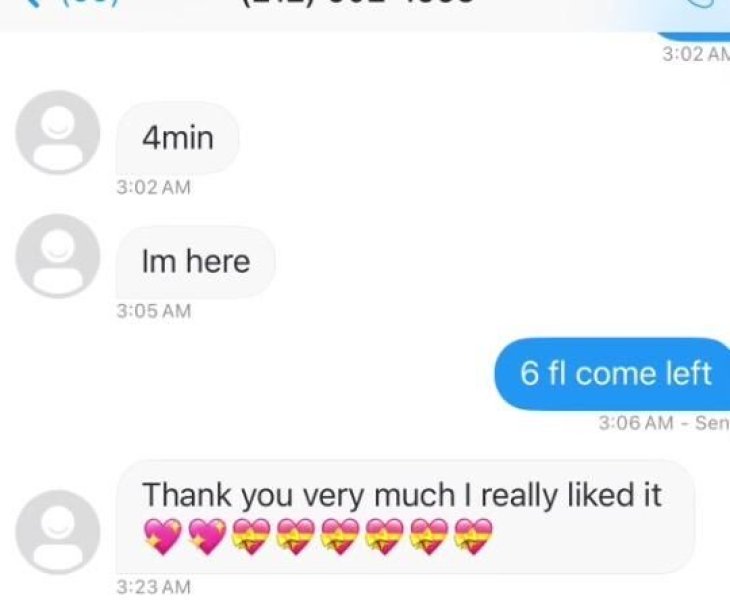The height and width of the screenshot is (600, 730).
Task: Open contact avatar beside the 4min message
Action: point(58,132)
